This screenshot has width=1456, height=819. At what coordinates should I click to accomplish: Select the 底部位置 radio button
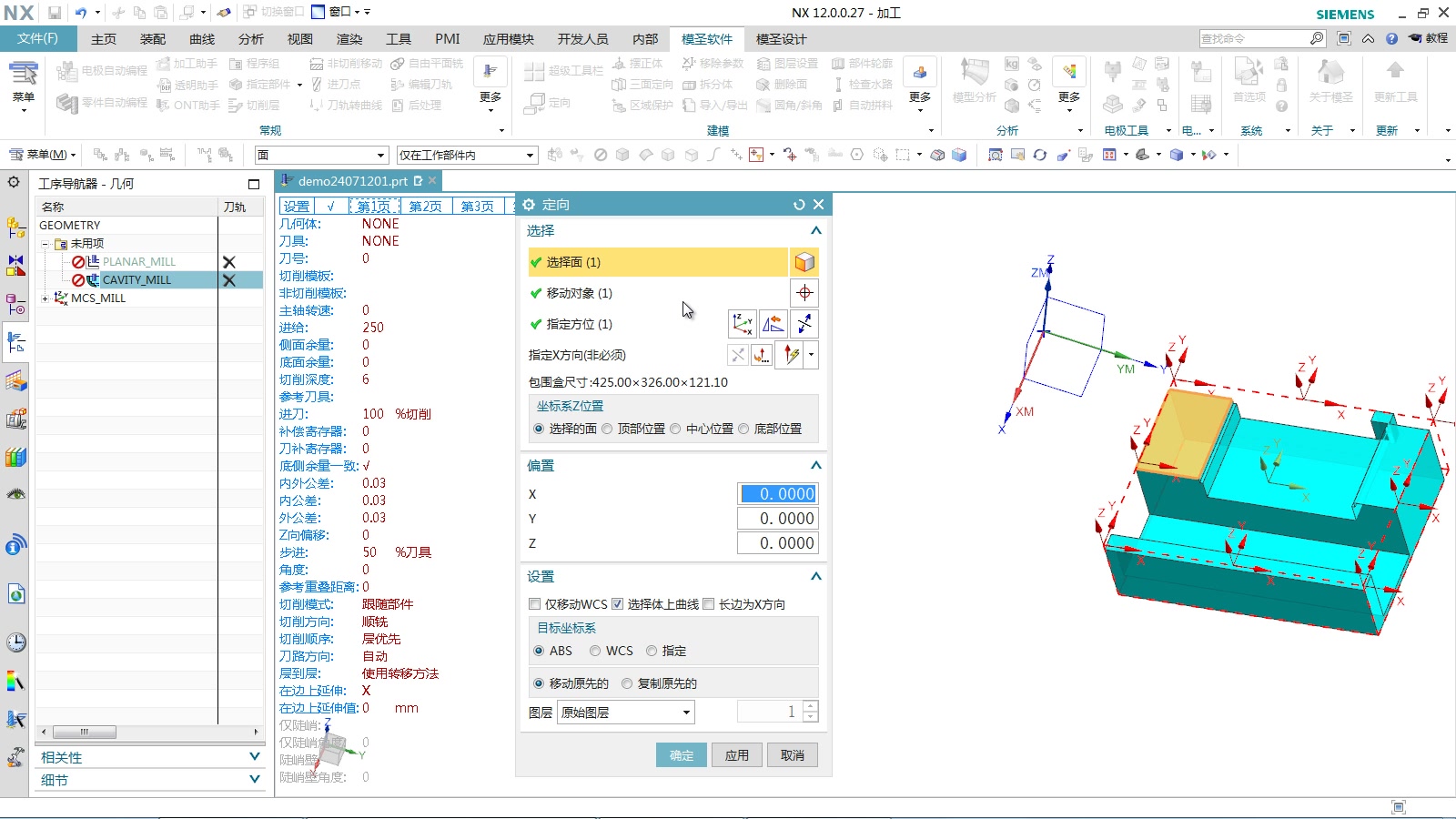pos(743,429)
